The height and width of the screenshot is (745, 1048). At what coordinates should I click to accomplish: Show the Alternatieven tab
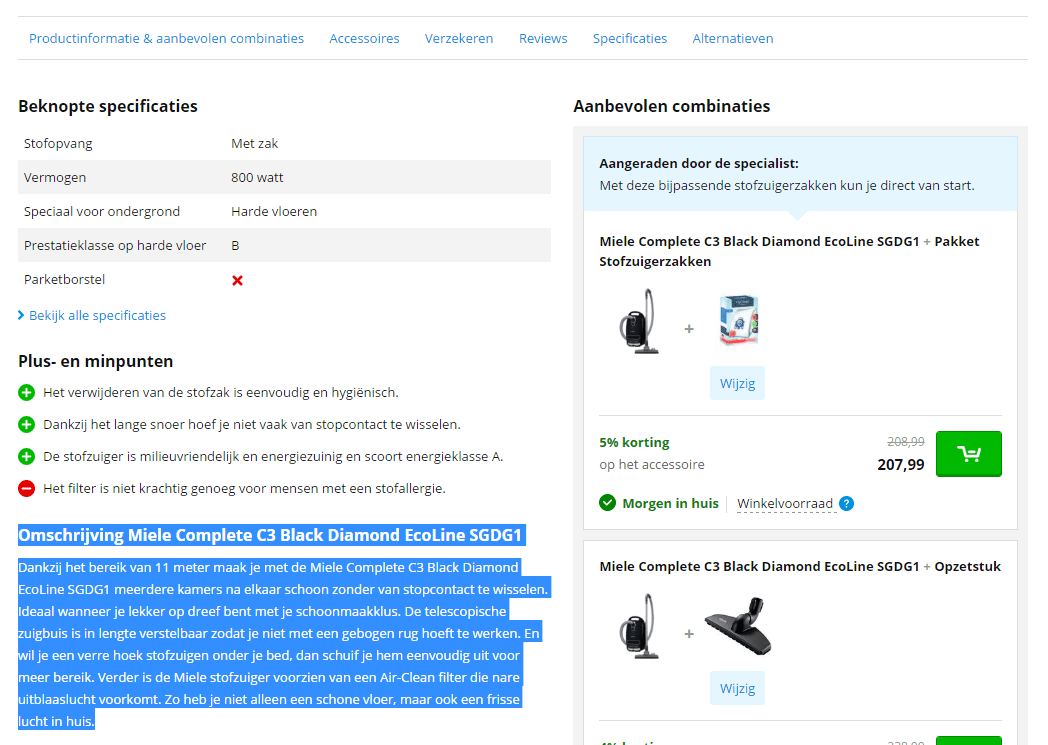pyautogui.click(x=733, y=38)
